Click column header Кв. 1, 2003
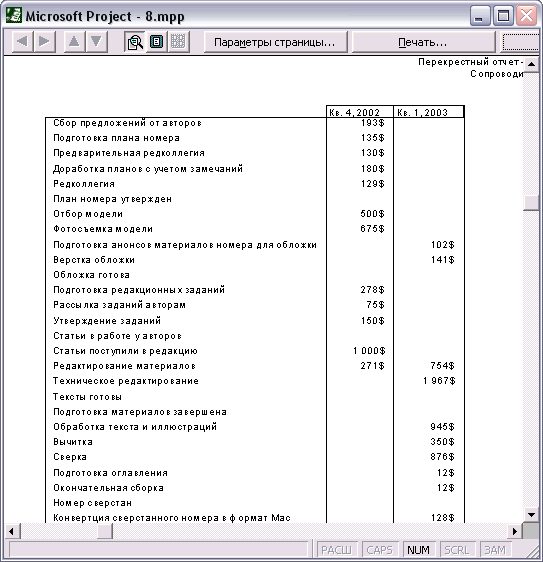The width and height of the screenshot is (543, 562). pyautogui.click(x=429, y=112)
